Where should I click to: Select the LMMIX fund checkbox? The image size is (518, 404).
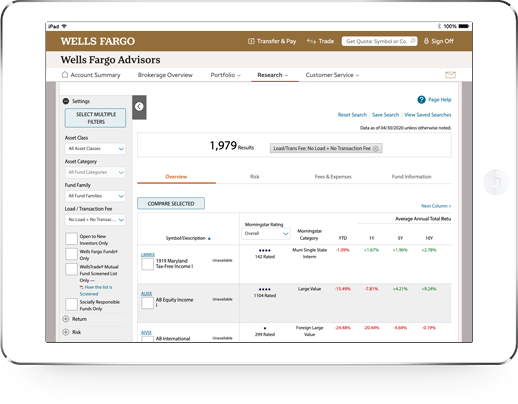pos(147,264)
